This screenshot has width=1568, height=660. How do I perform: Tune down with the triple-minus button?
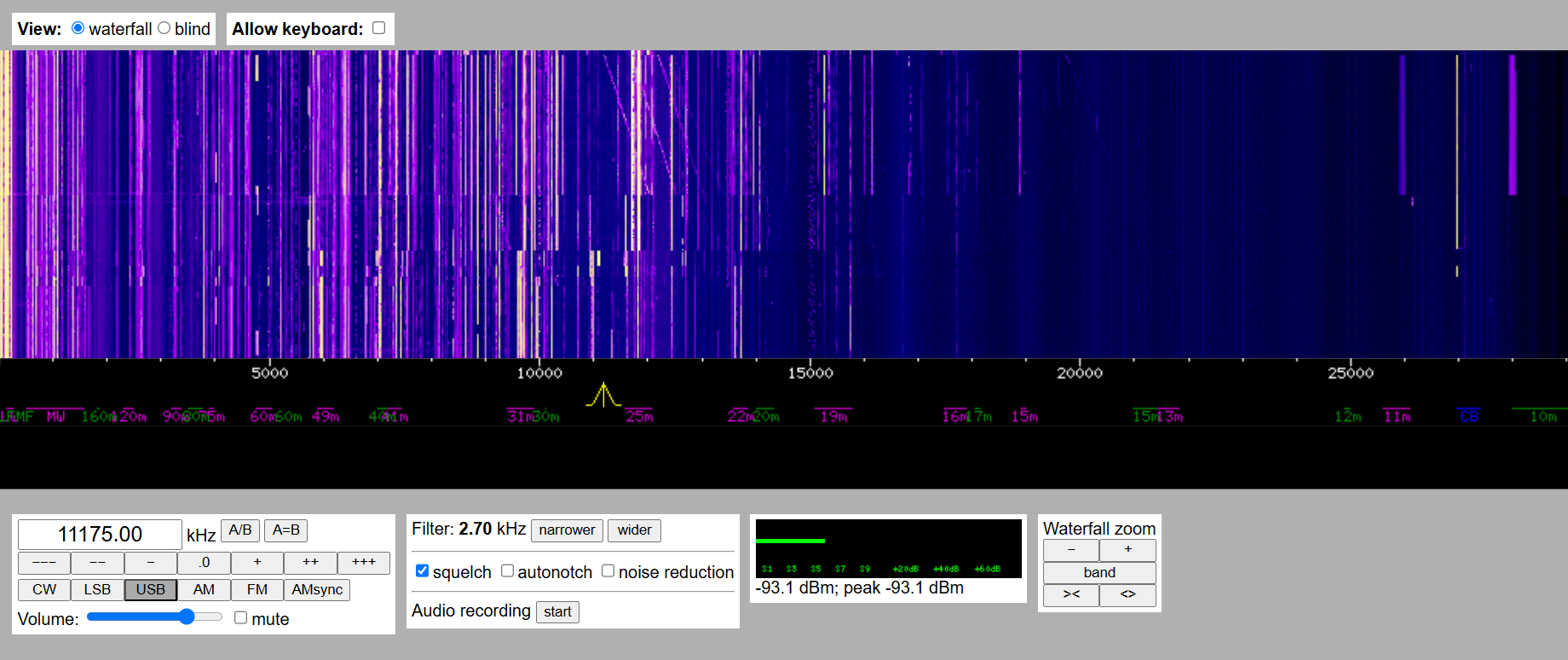(44, 563)
